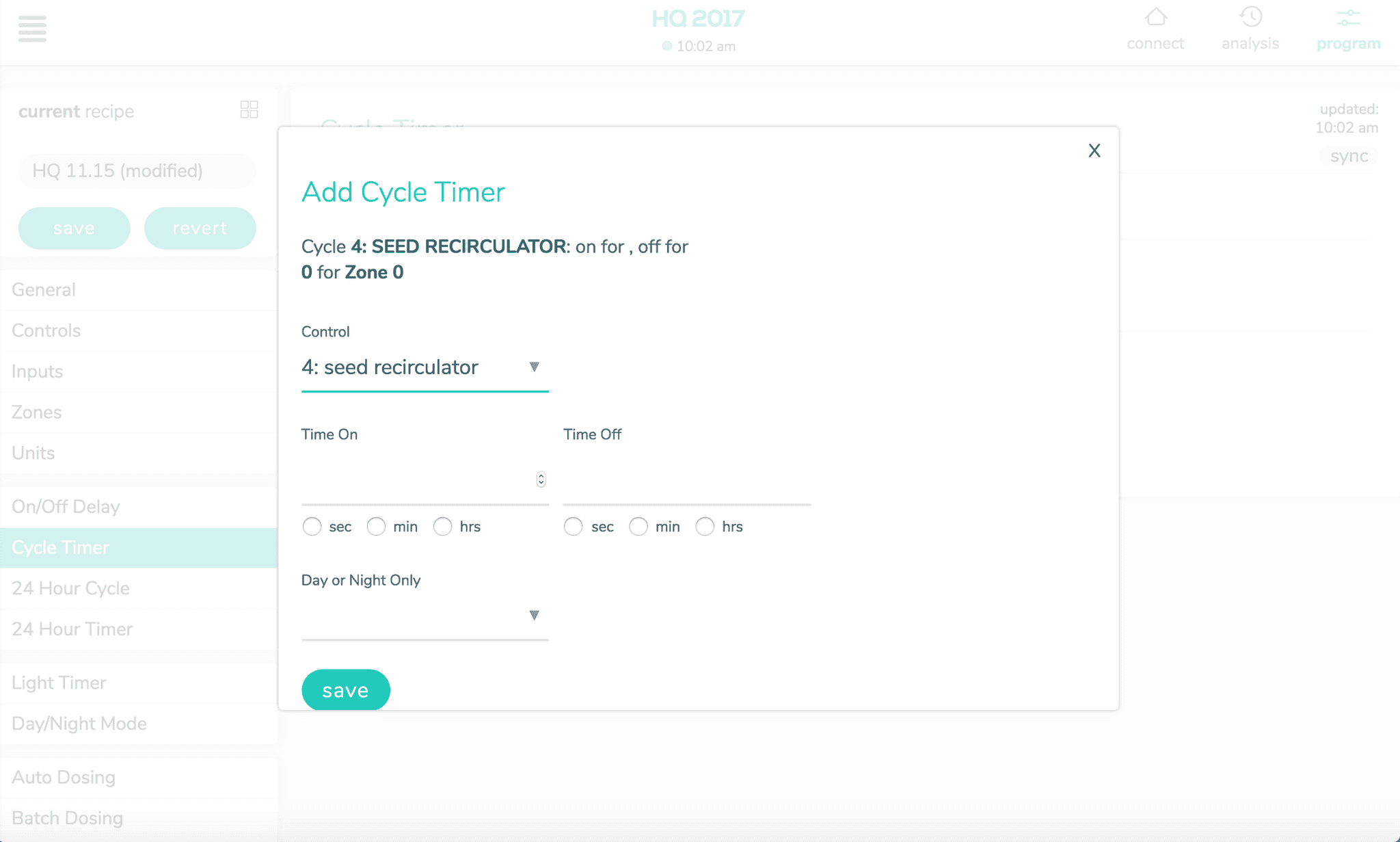Open the Light Timer section
The width and height of the screenshot is (1400, 842).
[59, 683]
